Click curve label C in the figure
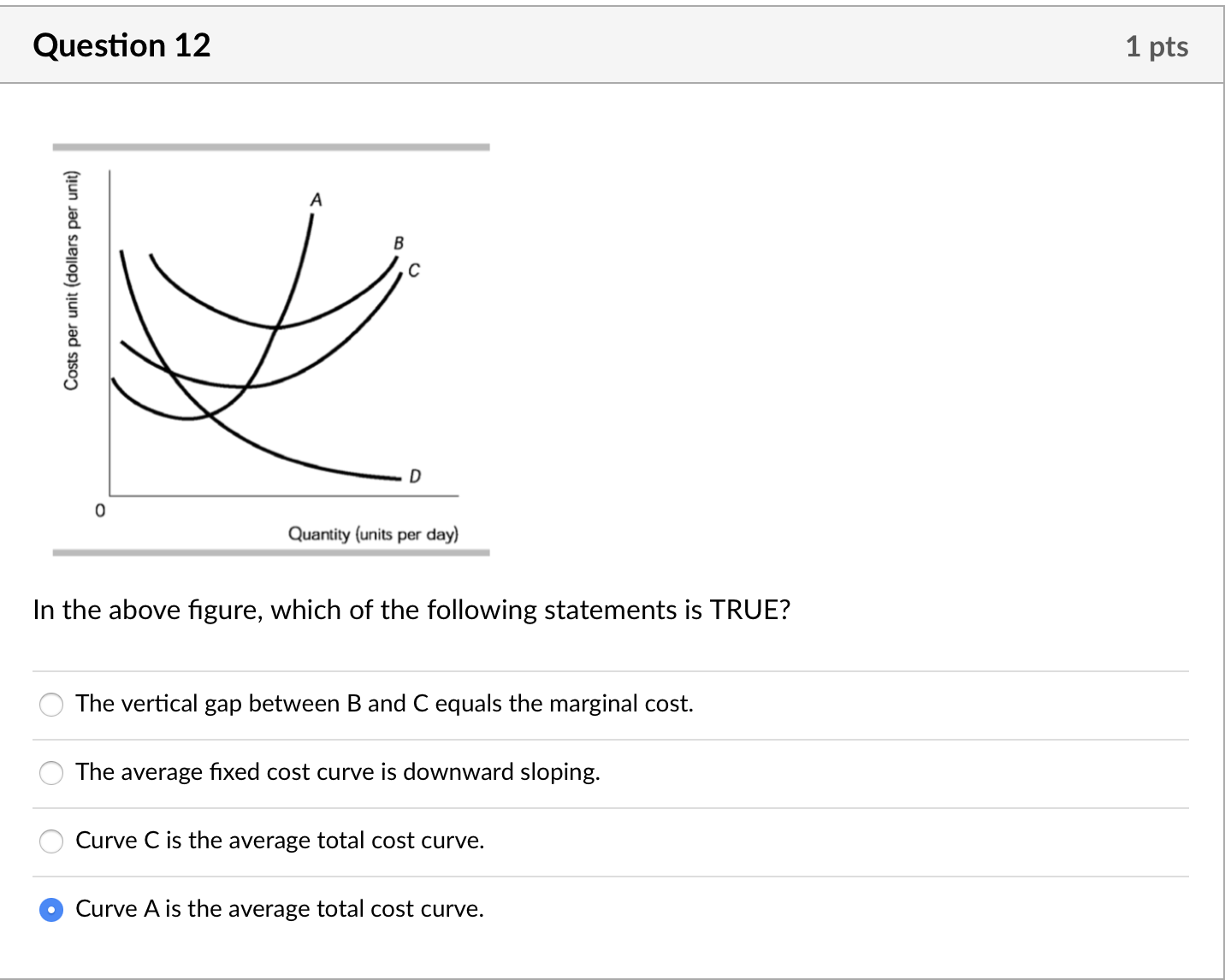1225x980 pixels. (413, 271)
